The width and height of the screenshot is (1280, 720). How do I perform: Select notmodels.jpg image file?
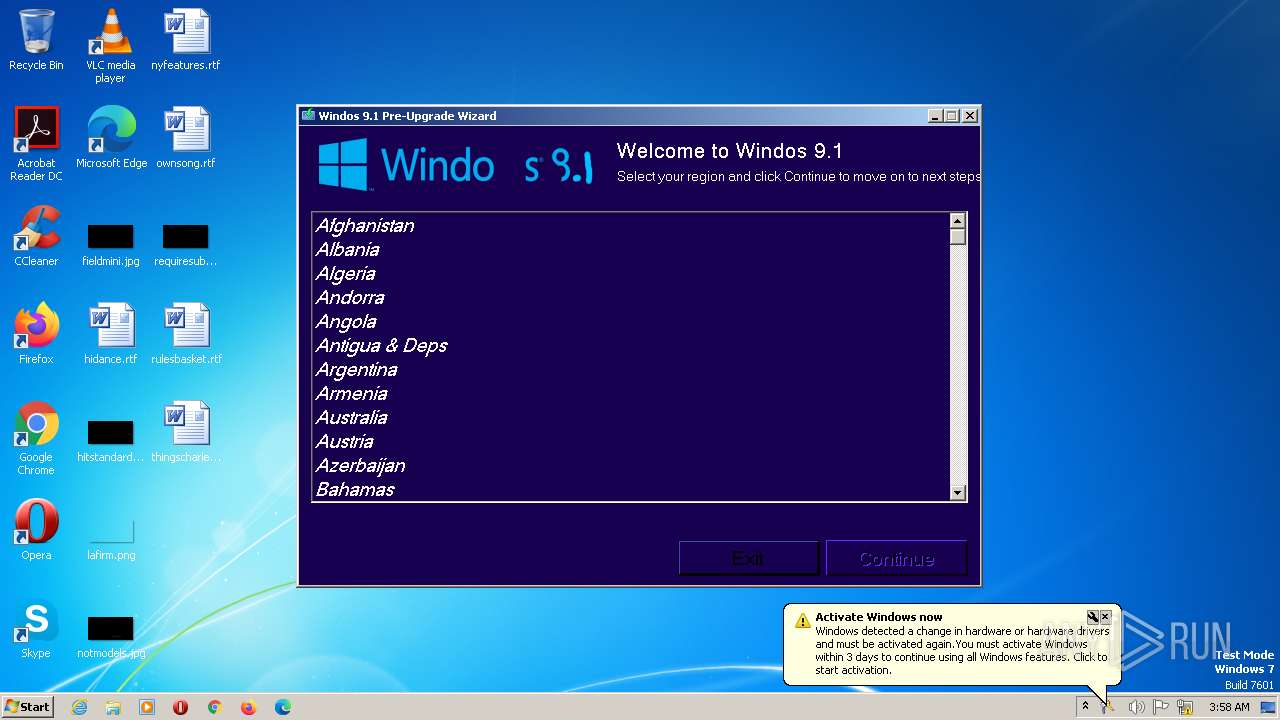(110, 637)
